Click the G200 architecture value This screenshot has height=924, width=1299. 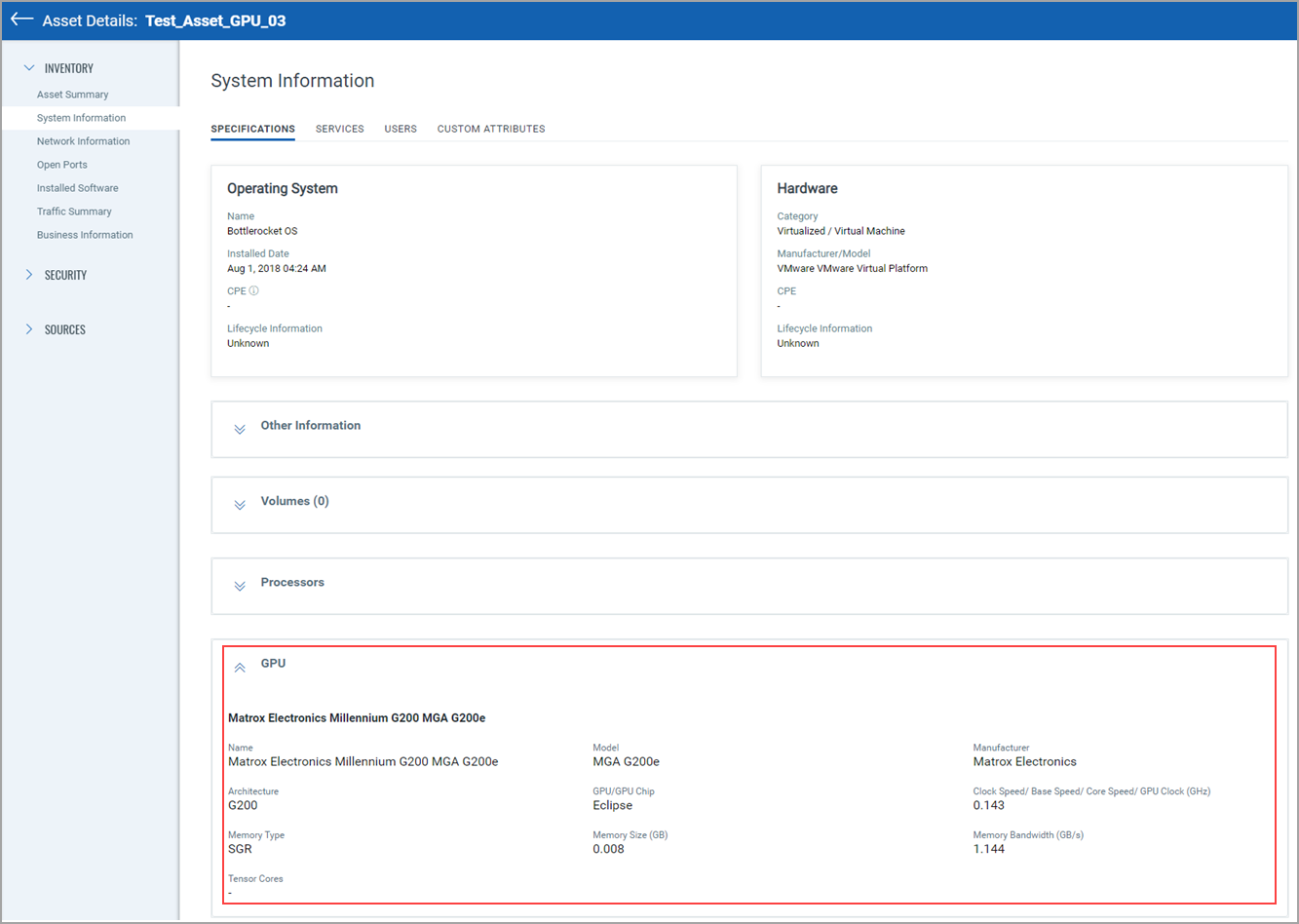tap(243, 805)
